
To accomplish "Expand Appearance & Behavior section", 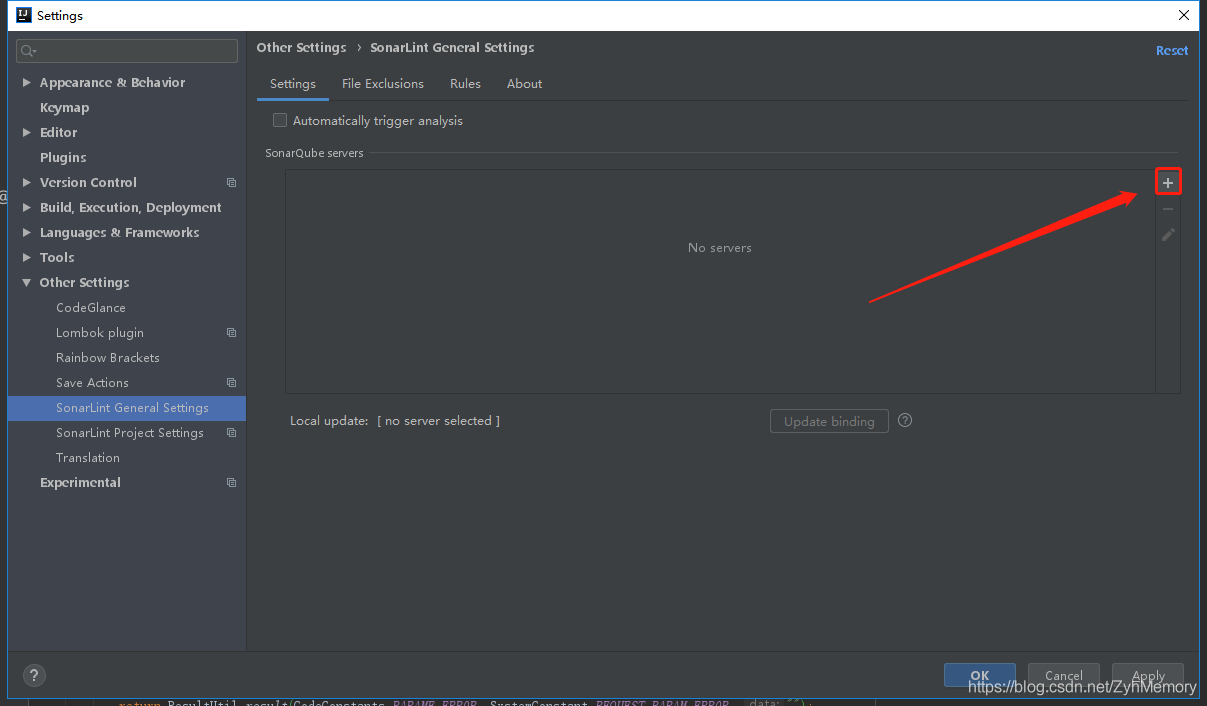I will 27,83.
